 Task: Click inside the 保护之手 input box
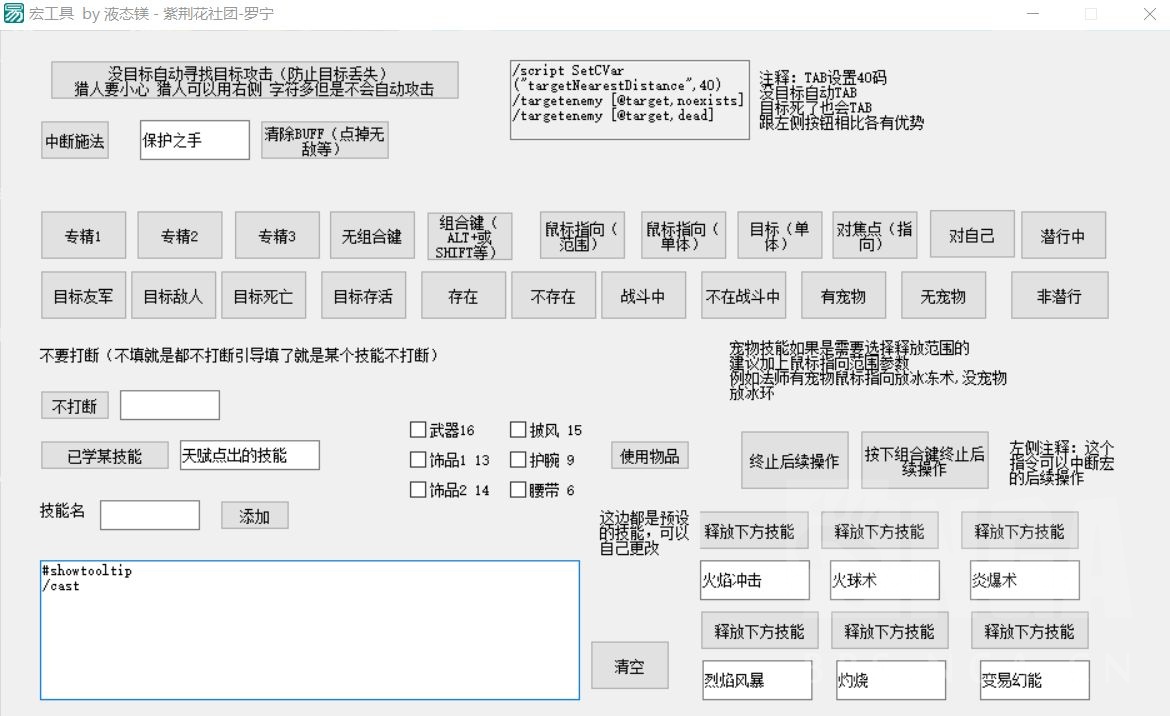(x=194, y=140)
